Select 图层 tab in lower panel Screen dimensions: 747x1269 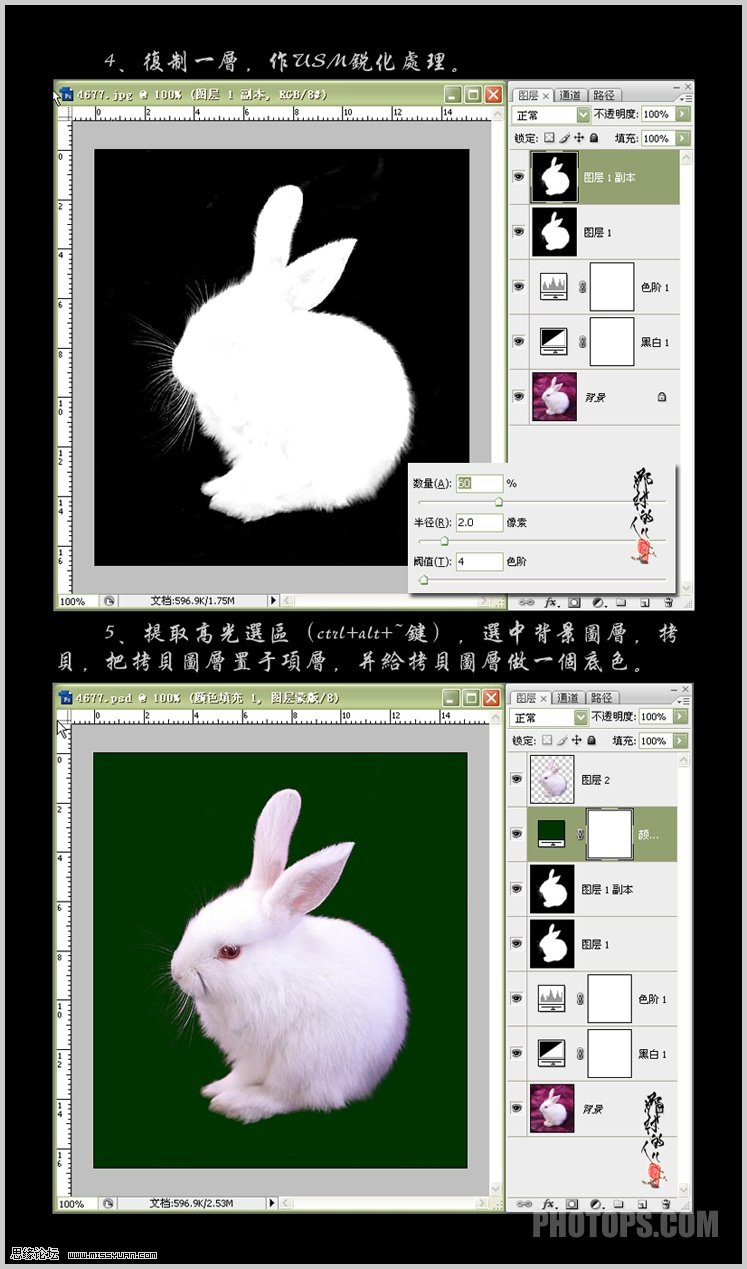[531, 698]
